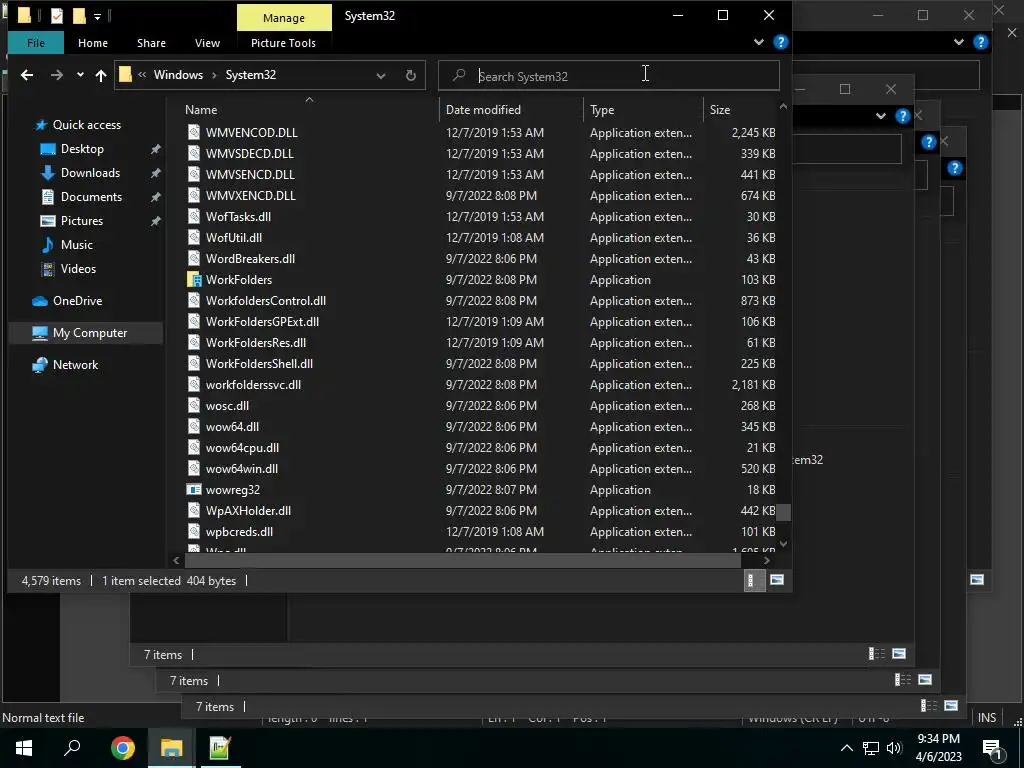Go up one folder level
Image resolution: width=1024 pixels, height=768 pixels.
click(101, 75)
